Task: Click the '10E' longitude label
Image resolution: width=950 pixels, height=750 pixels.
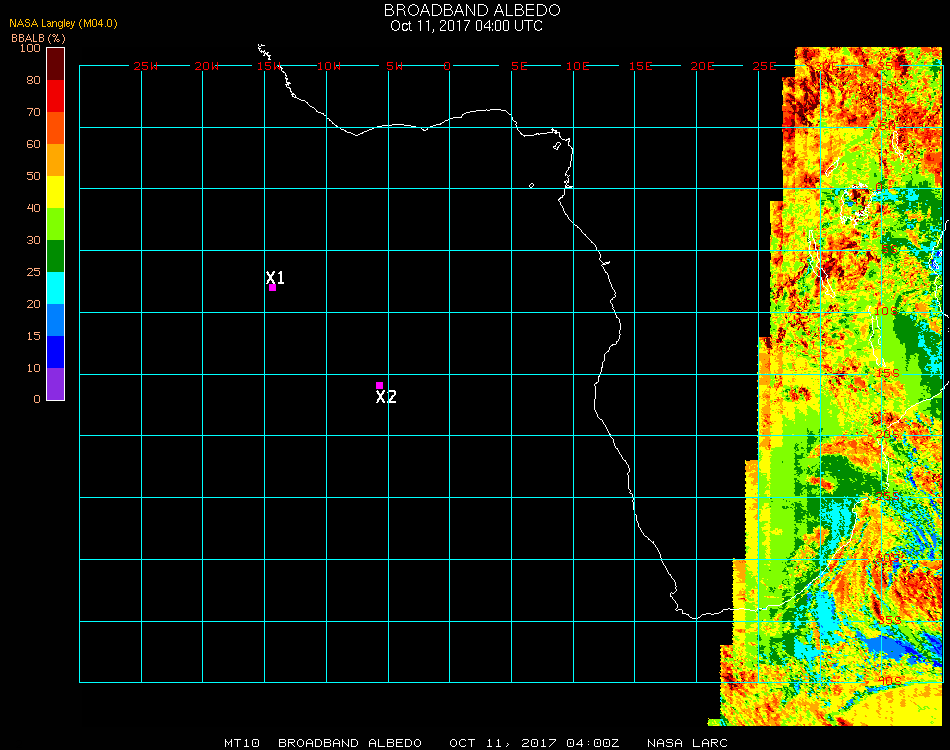Action: tap(577, 66)
